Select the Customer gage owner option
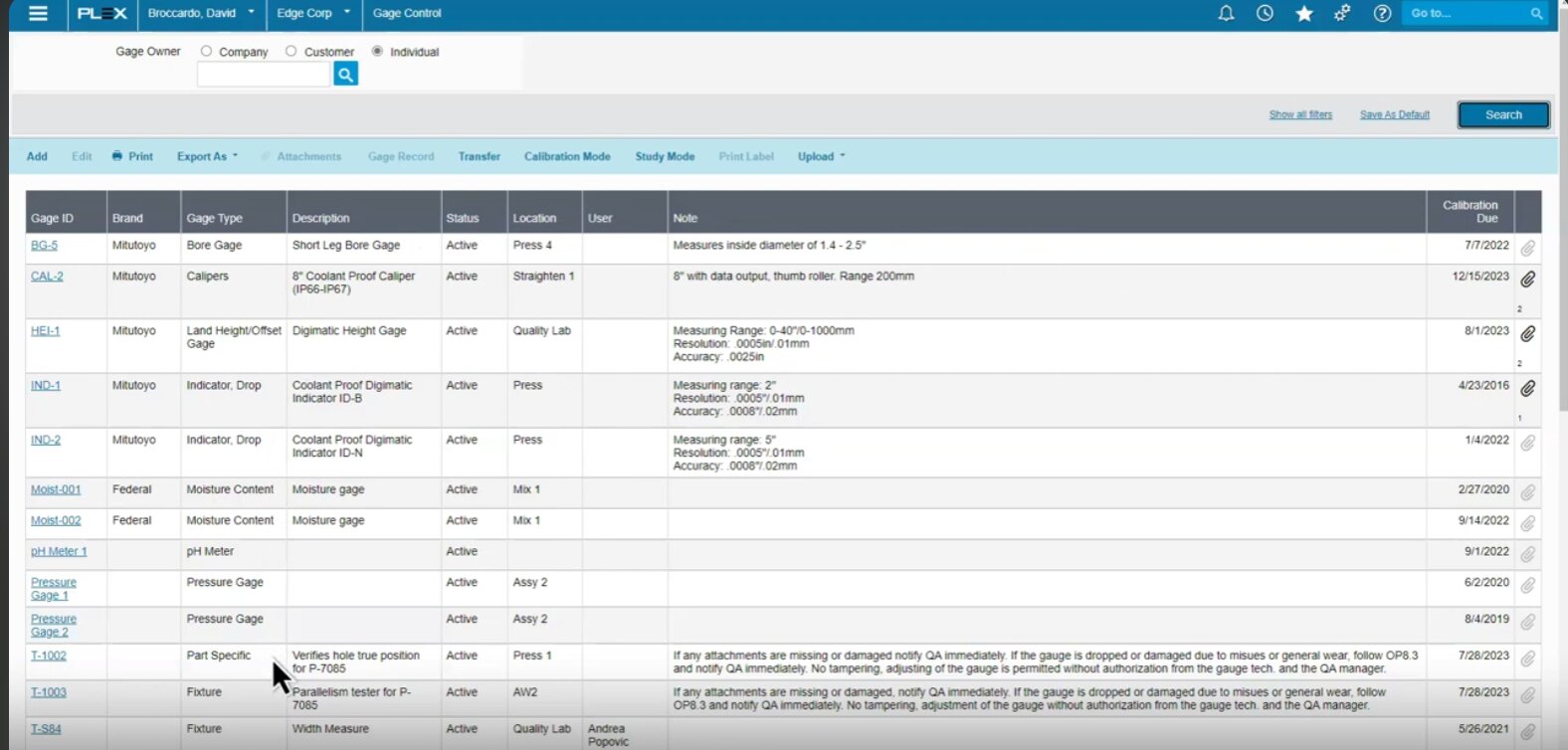This screenshot has height=750, width=1568. (x=292, y=52)
